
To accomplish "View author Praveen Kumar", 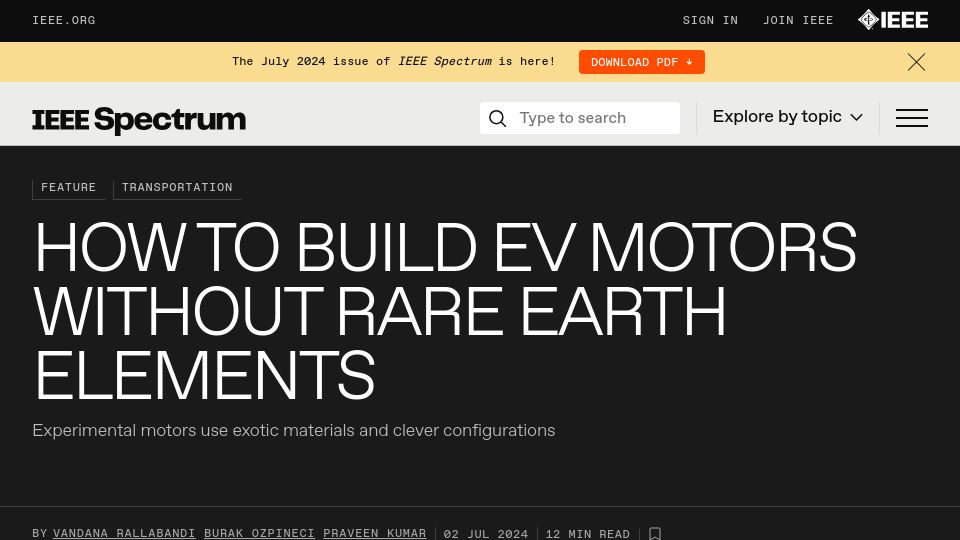I will [375, 533].
